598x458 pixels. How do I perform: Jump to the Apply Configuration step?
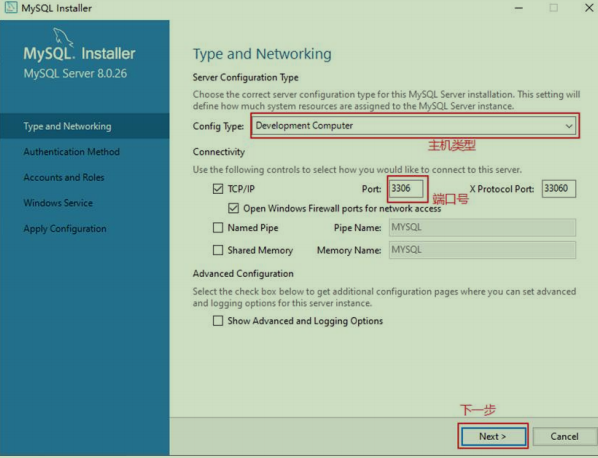coord(65,228)
